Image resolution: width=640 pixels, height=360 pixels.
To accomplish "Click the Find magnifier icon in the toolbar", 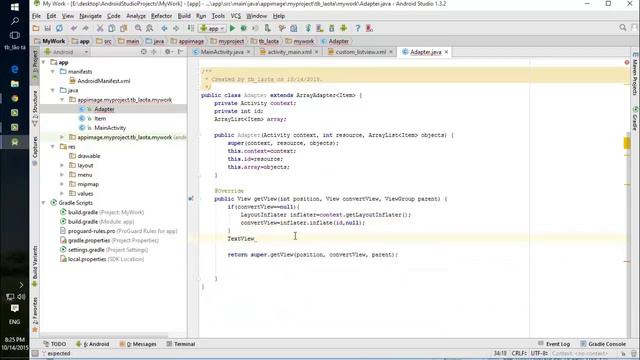I will 138,28.
